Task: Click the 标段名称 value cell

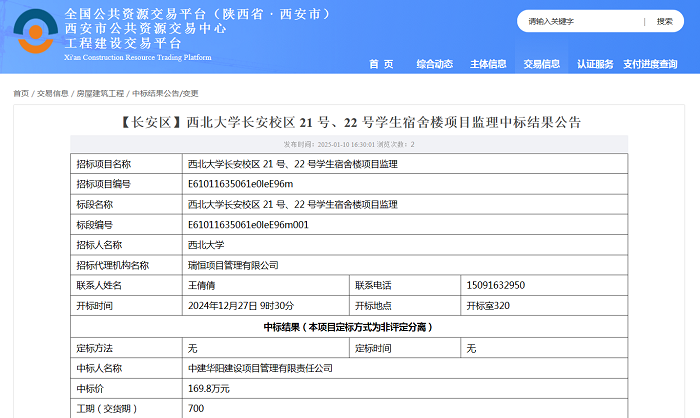Action: pos(404,205)
